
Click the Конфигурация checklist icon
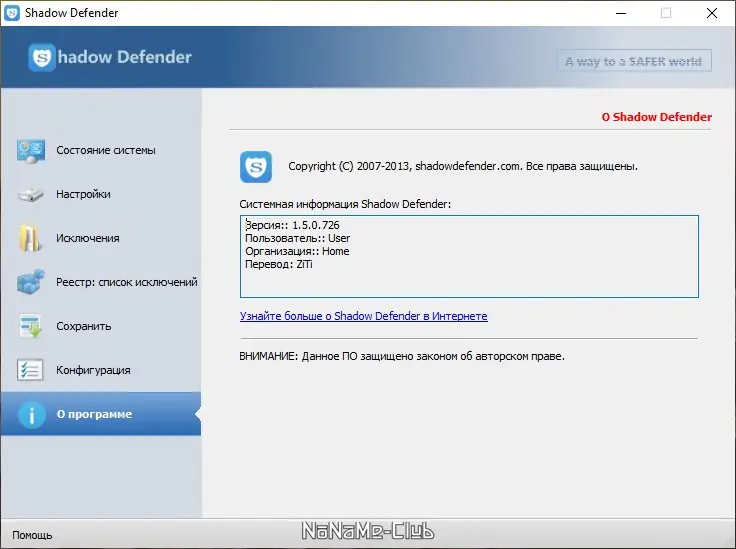point(30,370)
